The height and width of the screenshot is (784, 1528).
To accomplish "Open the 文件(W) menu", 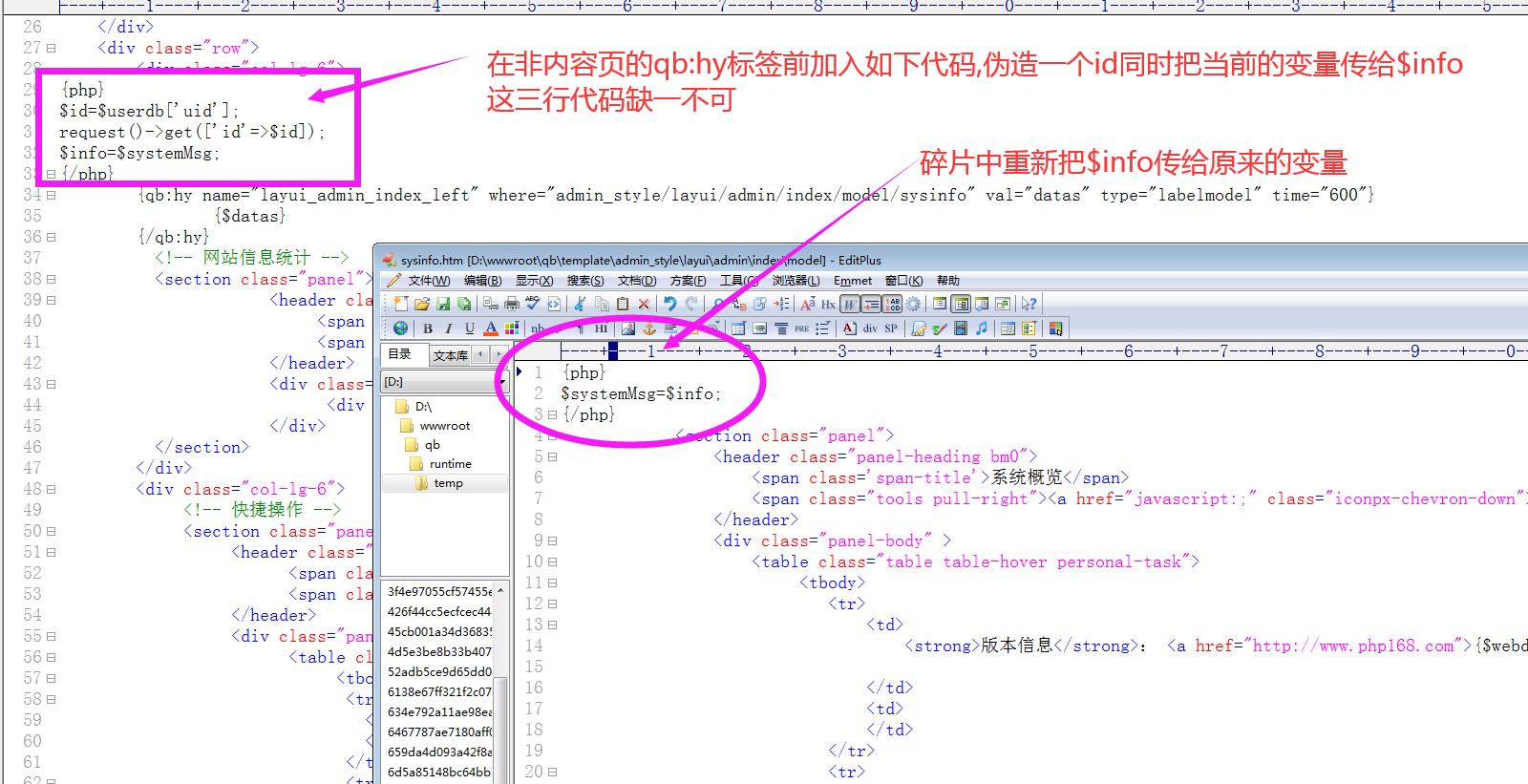I will coord(428,281).
